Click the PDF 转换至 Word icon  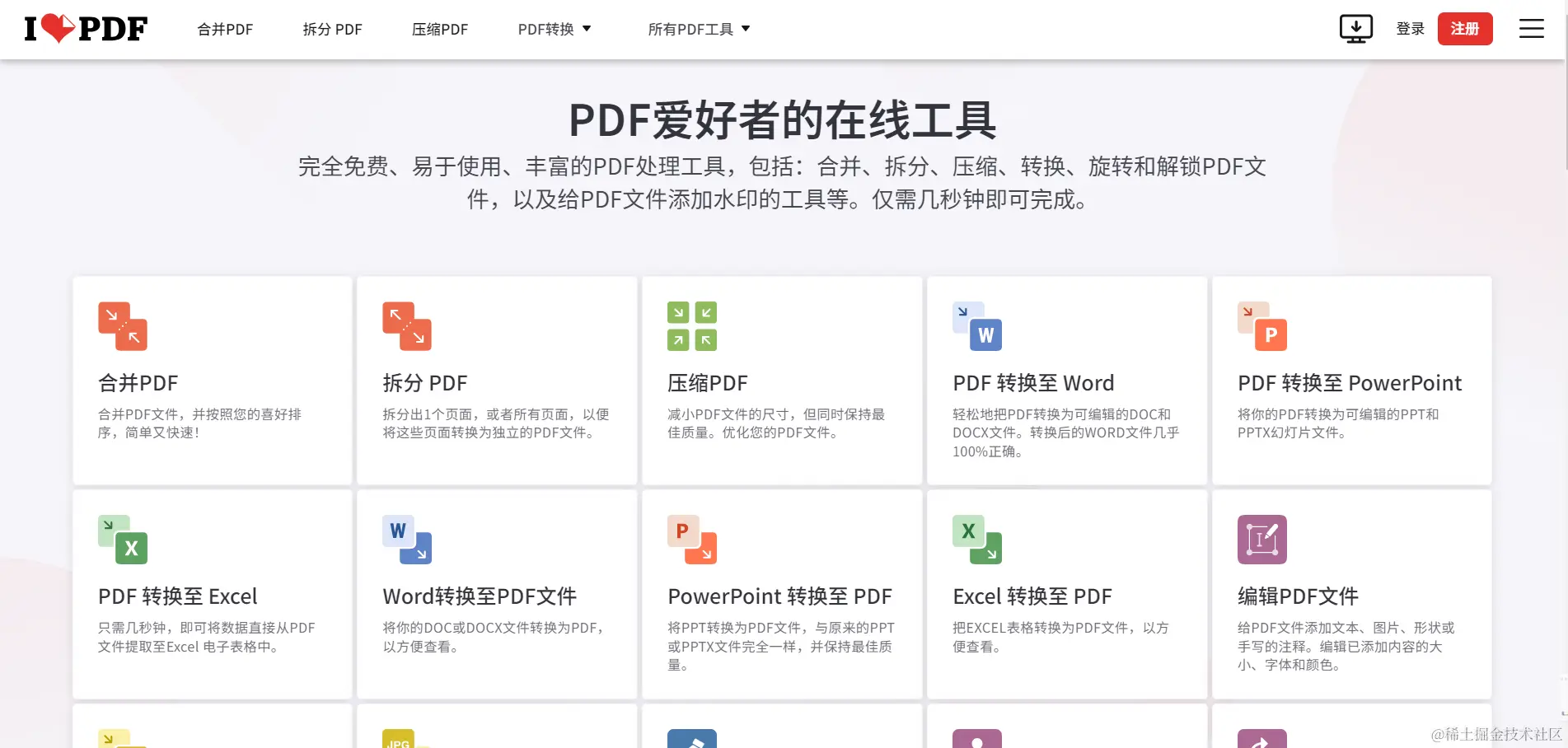[x=977, y=326]
